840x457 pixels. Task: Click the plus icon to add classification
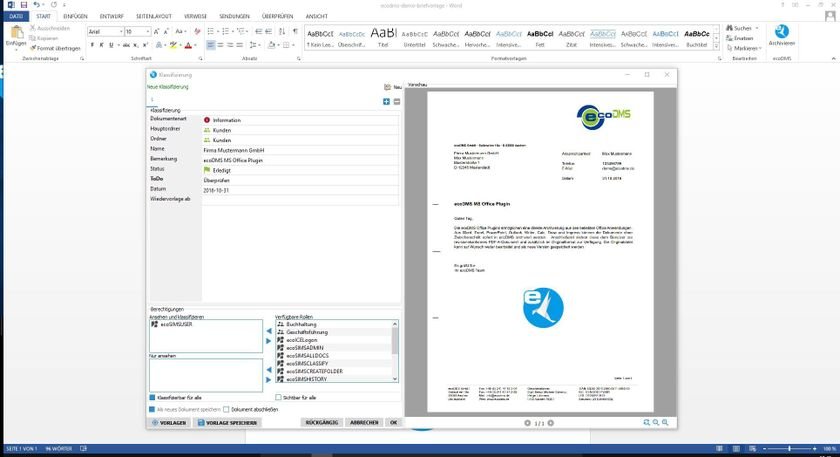pyautogui.click(x=387, y=101)
